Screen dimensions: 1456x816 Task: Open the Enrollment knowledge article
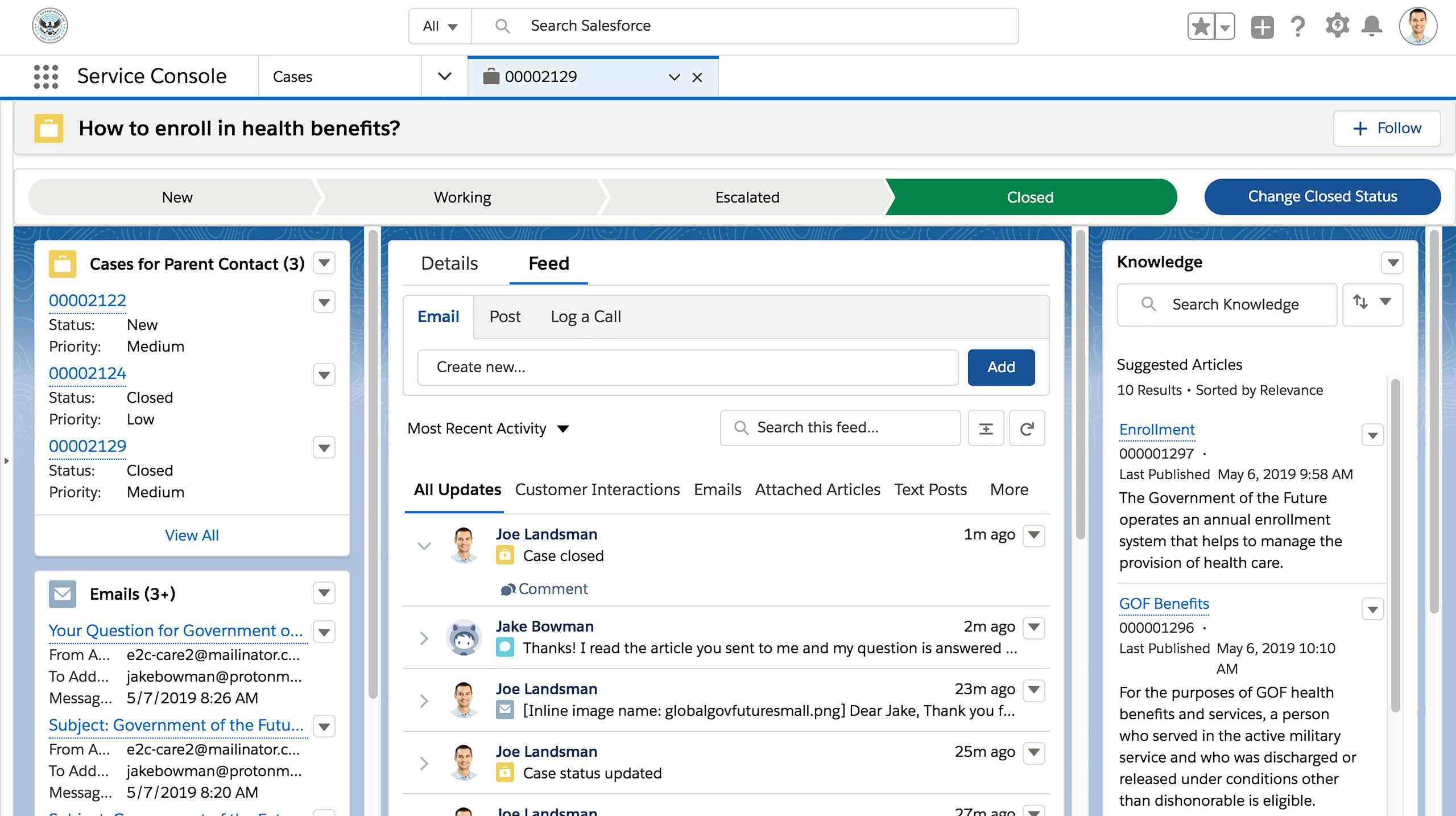[x=1157, y=430]
